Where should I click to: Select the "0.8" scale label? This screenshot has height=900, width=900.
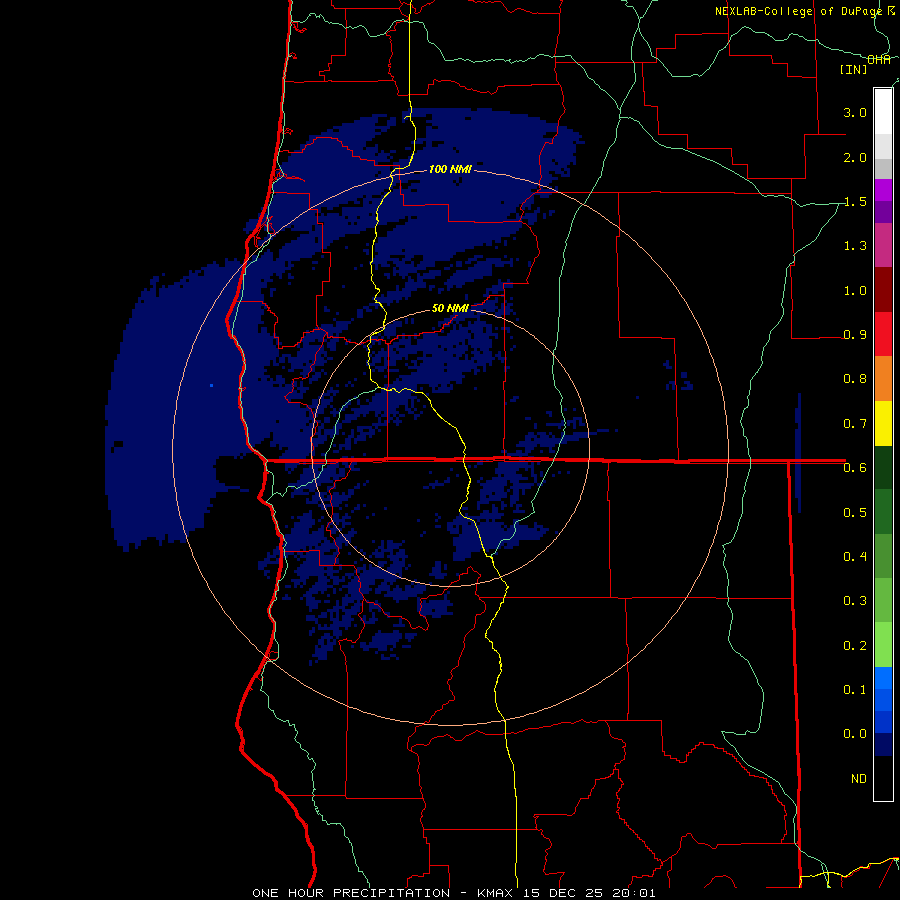pos(855,379)
